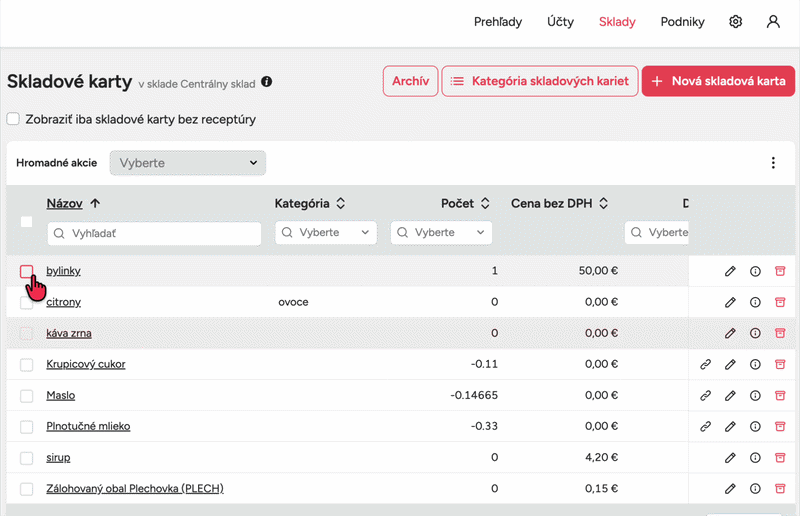
Task: Go to Účty menu
Action: pos(560,21)
